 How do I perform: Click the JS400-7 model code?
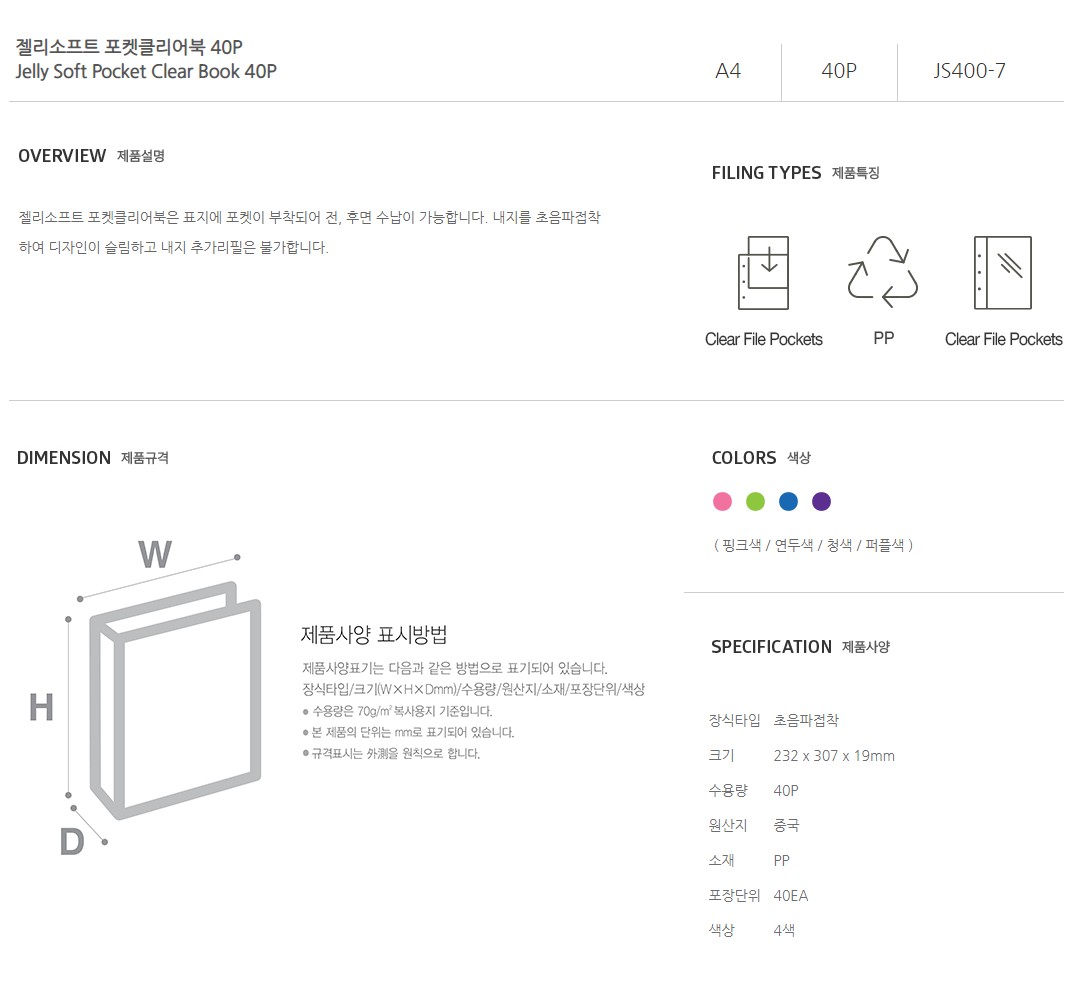point(969,71)
